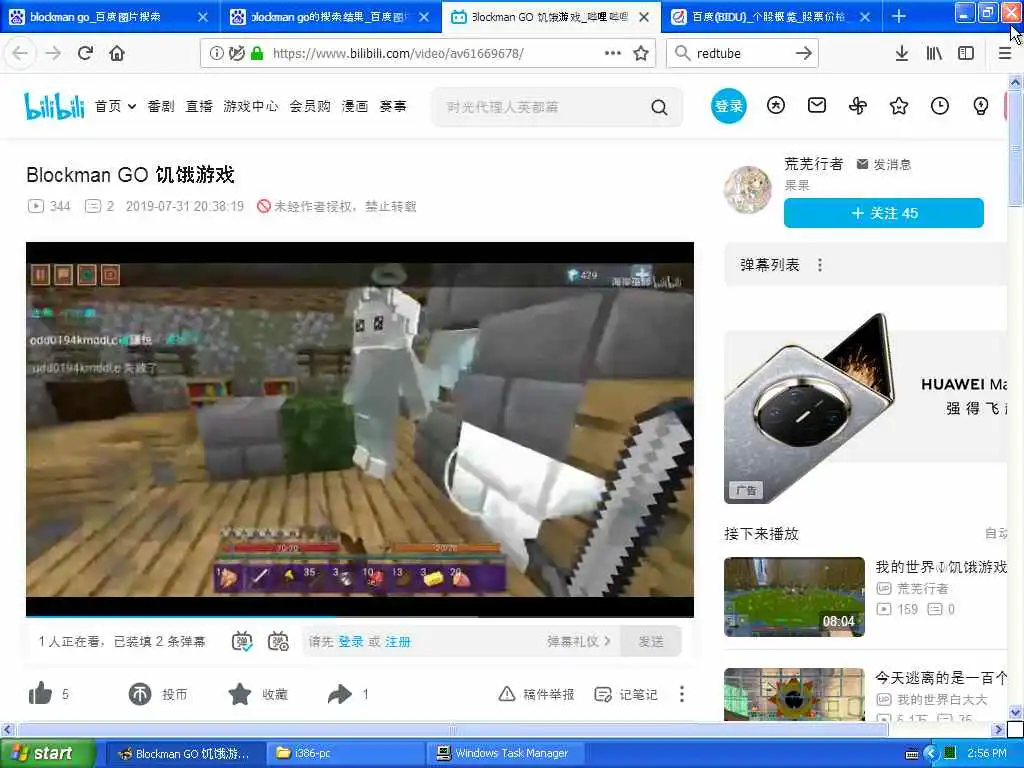Open Windows Task Manager from taskbar
Viewport: 1024px width, 768px height.
coord(504,753)
